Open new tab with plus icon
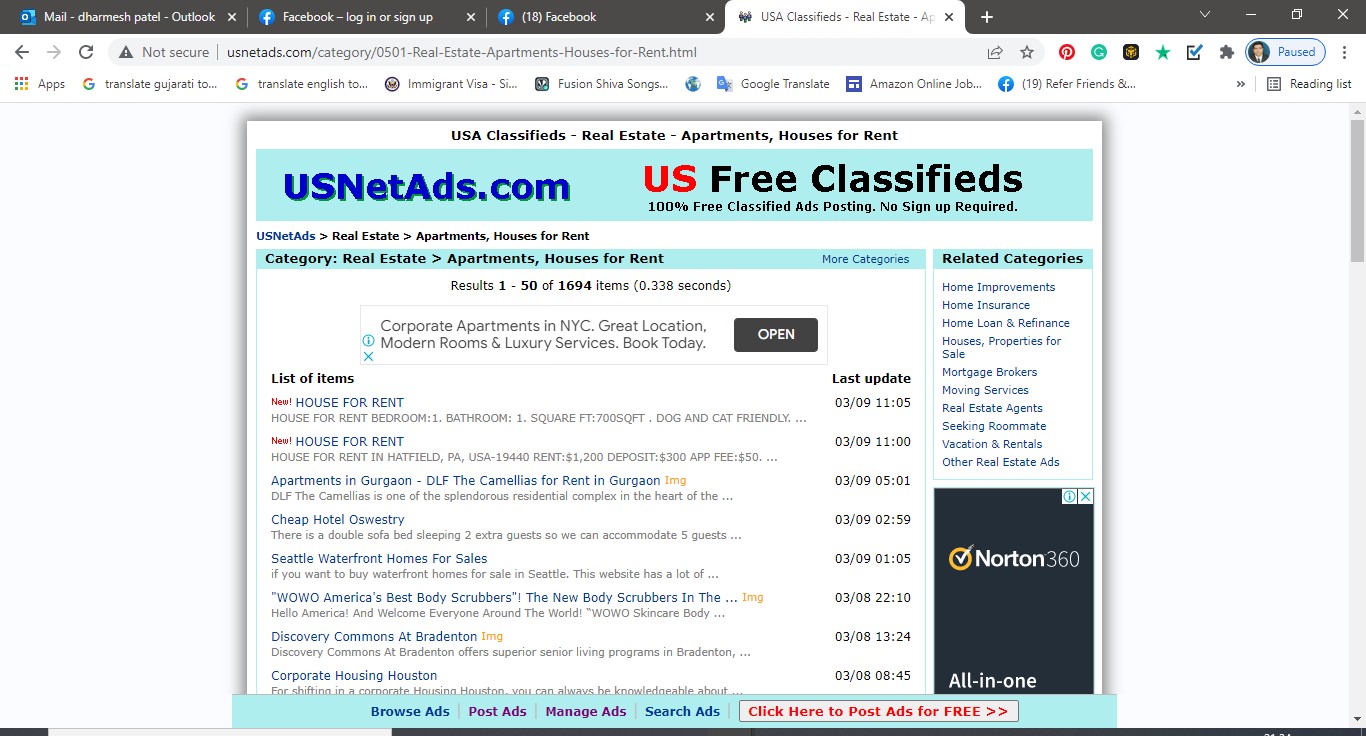 click(987, 17)
